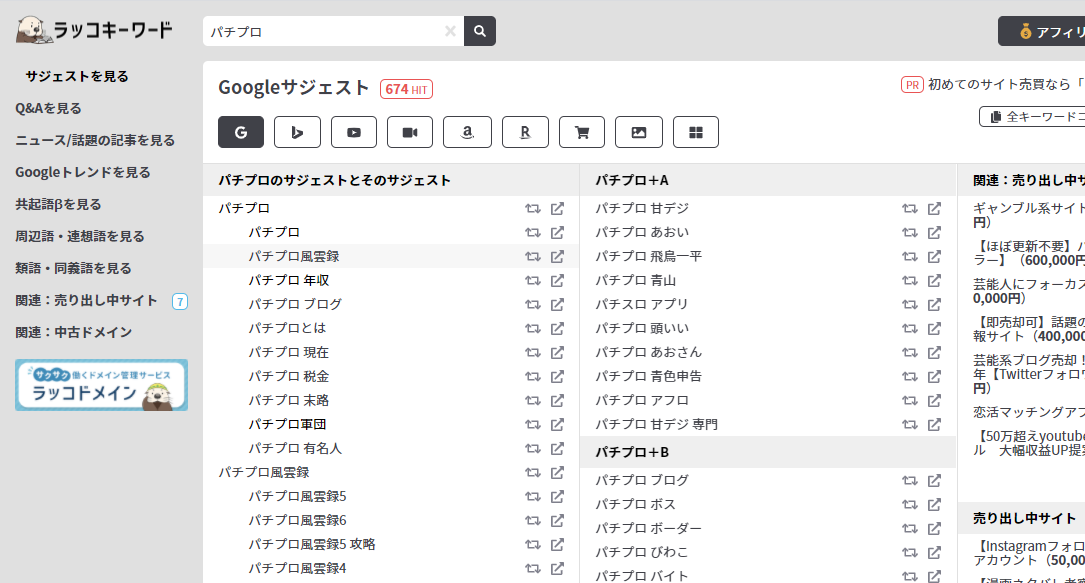Click the 7 badge beside 売り出し中サイト
The image size is (1085, 583).
[x=180, y=302]
